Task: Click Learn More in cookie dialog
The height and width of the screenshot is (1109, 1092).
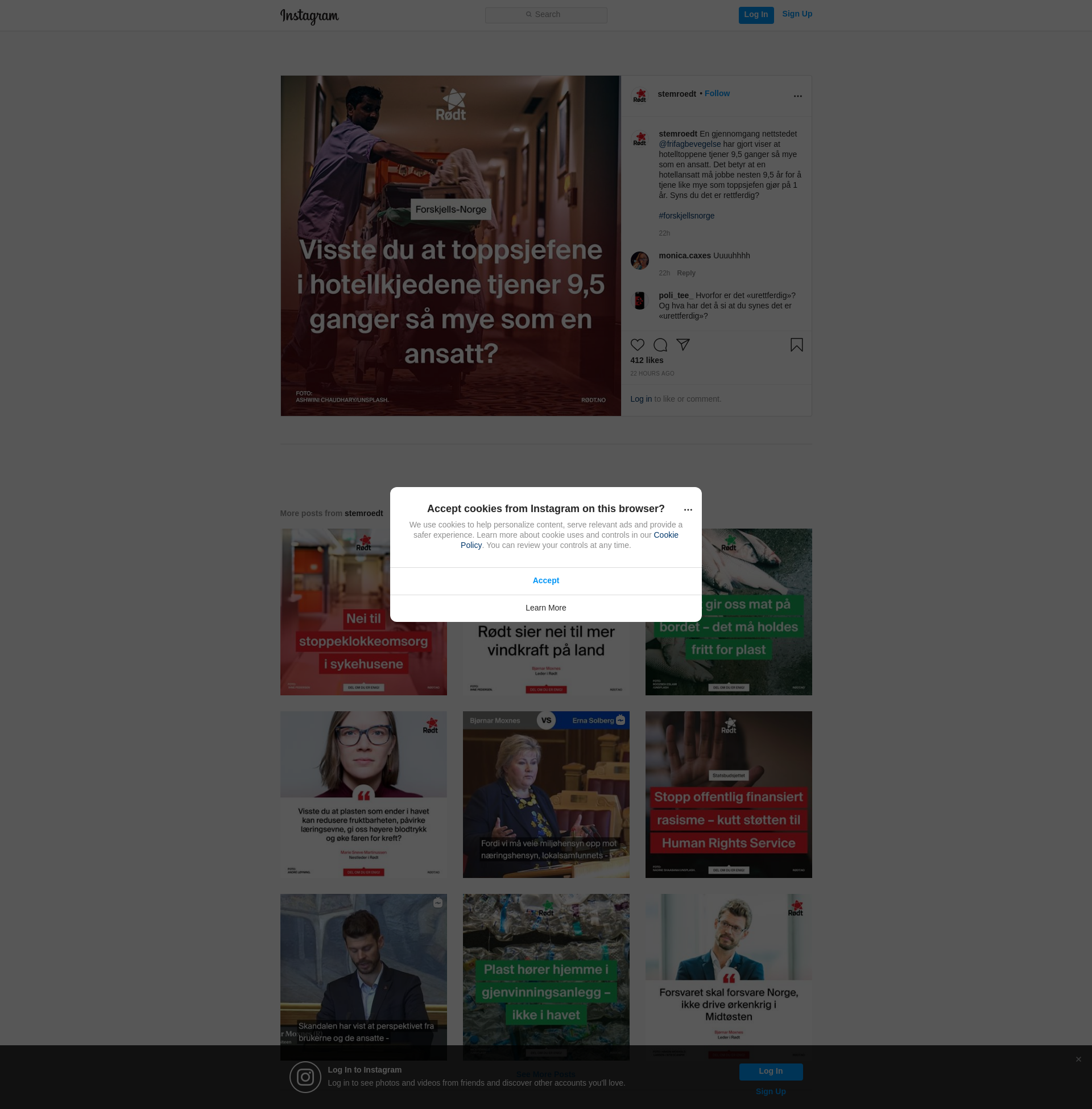Action: click(x=545, y=608)
